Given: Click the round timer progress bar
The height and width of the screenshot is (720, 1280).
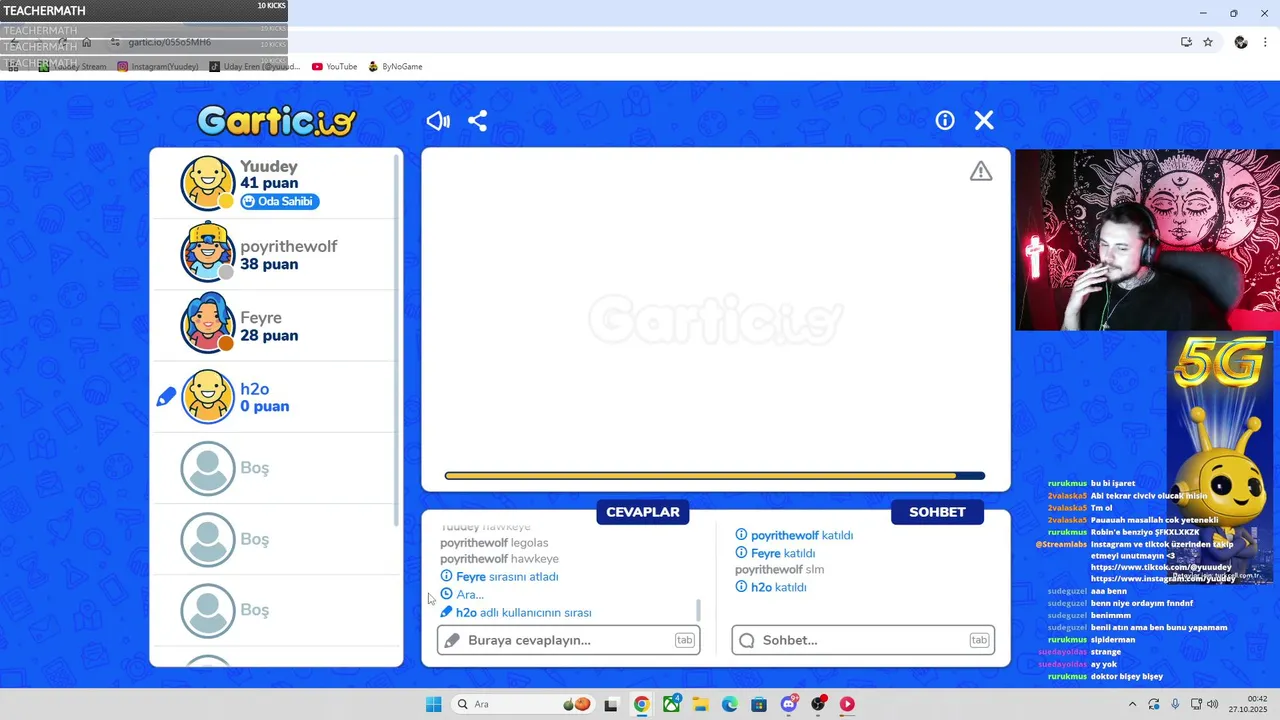Looking at the screenshot, I should pyautogui.click(x=715, y=476).
